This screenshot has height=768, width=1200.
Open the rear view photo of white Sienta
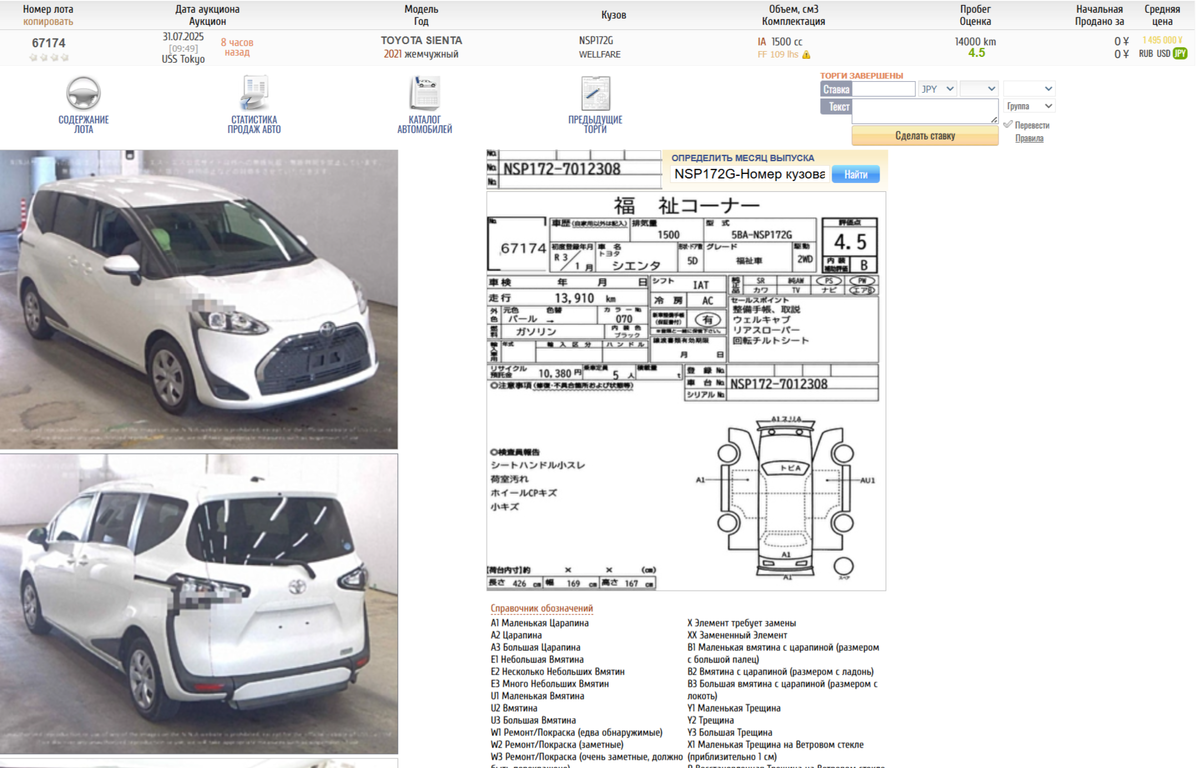pyautogui.click(x=199, y=604)
